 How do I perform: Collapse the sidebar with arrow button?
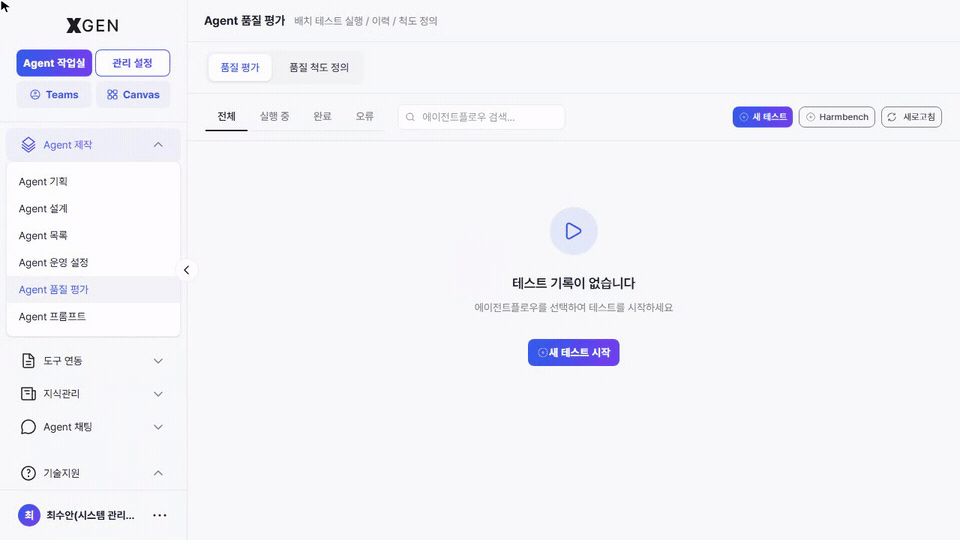pos(187,270)
